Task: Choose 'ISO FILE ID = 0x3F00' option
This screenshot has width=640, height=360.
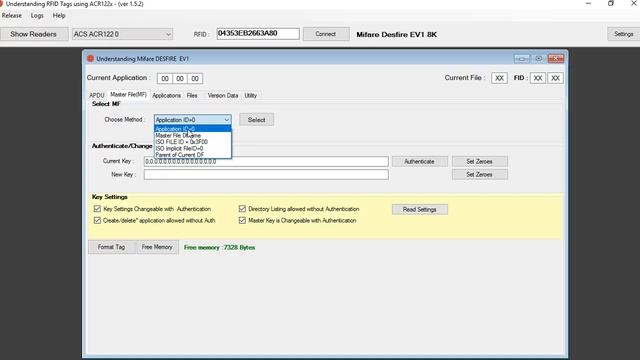Action: click(x=193, y=142)
